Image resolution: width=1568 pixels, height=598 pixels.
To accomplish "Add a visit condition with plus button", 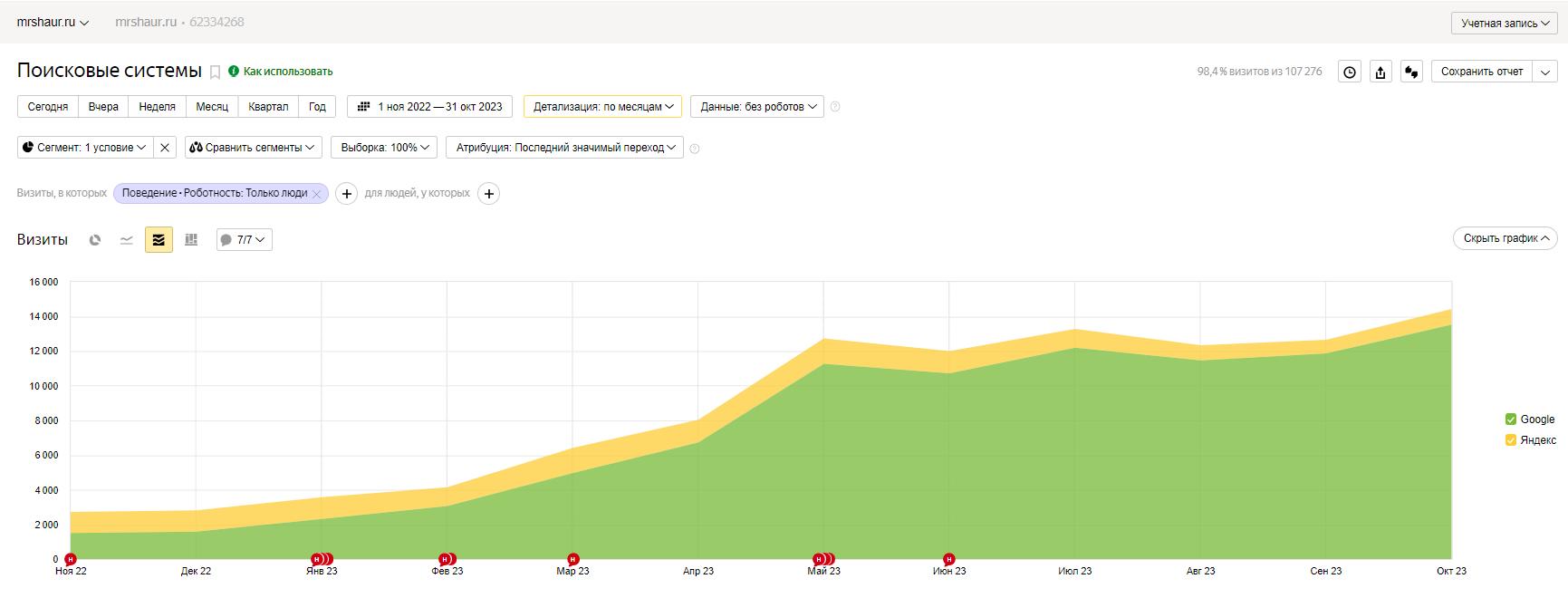I will (x=346, y=194).
